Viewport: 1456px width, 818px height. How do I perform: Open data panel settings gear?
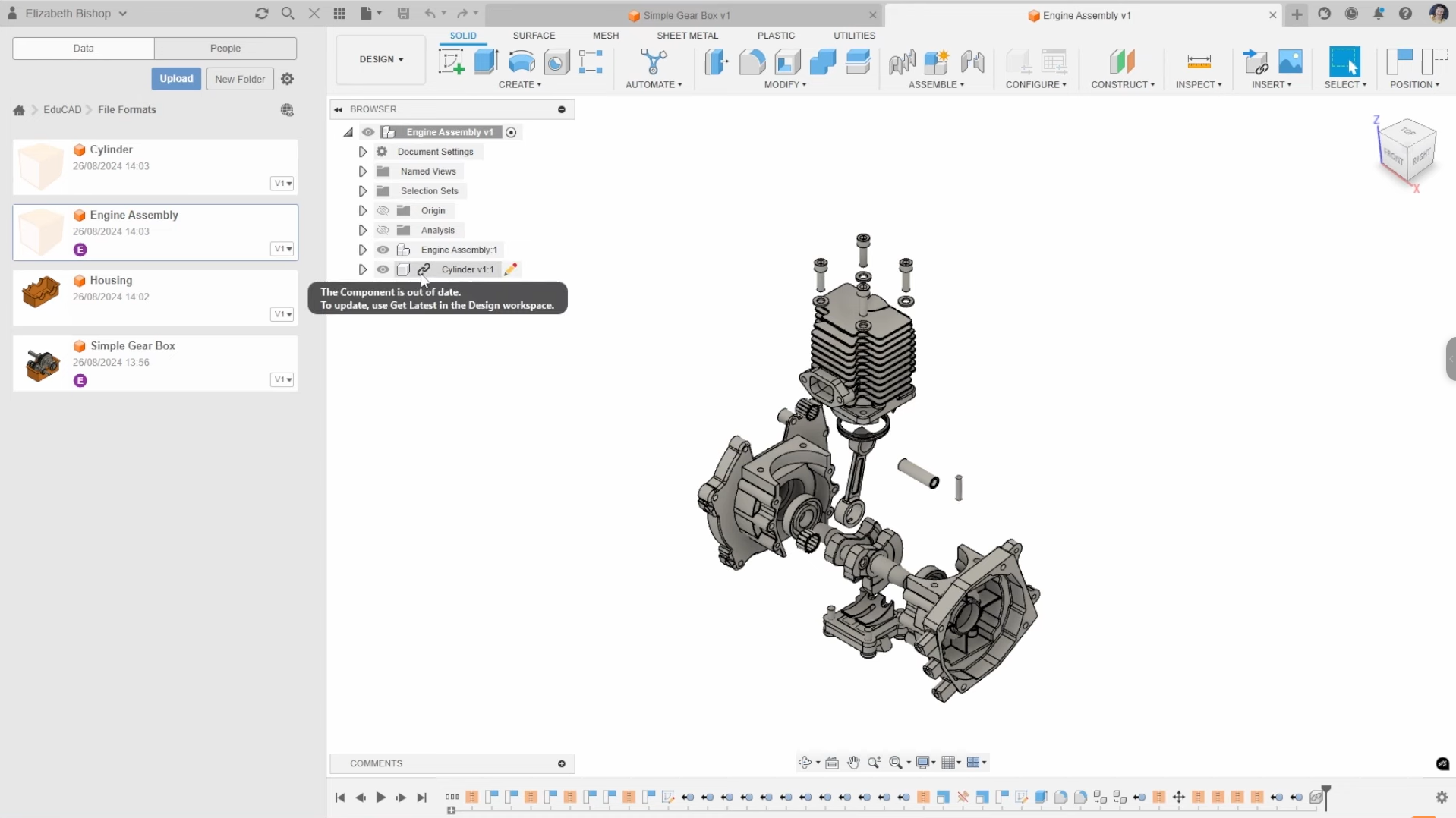tap(288, 79)
